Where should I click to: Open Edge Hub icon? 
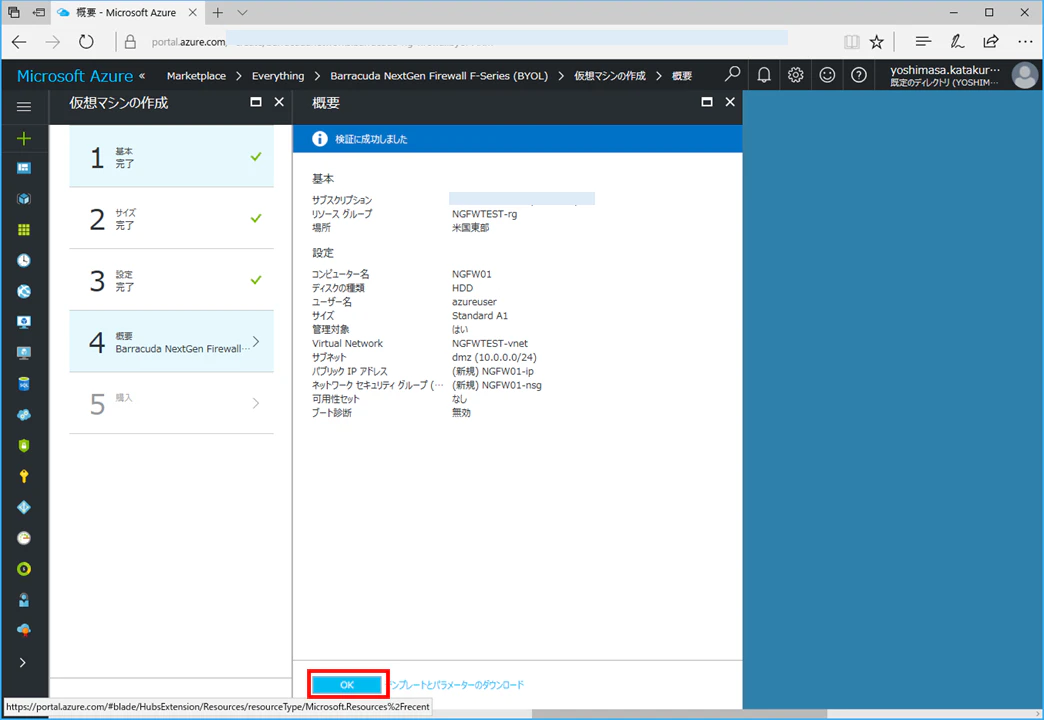pyautogui.click(x=923, y=42)
